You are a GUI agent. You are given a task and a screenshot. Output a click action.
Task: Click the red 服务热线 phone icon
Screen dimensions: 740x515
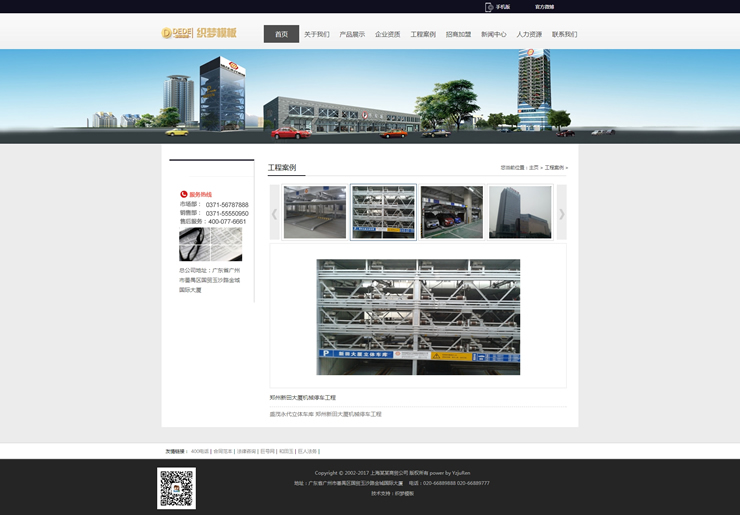point(184,194)
